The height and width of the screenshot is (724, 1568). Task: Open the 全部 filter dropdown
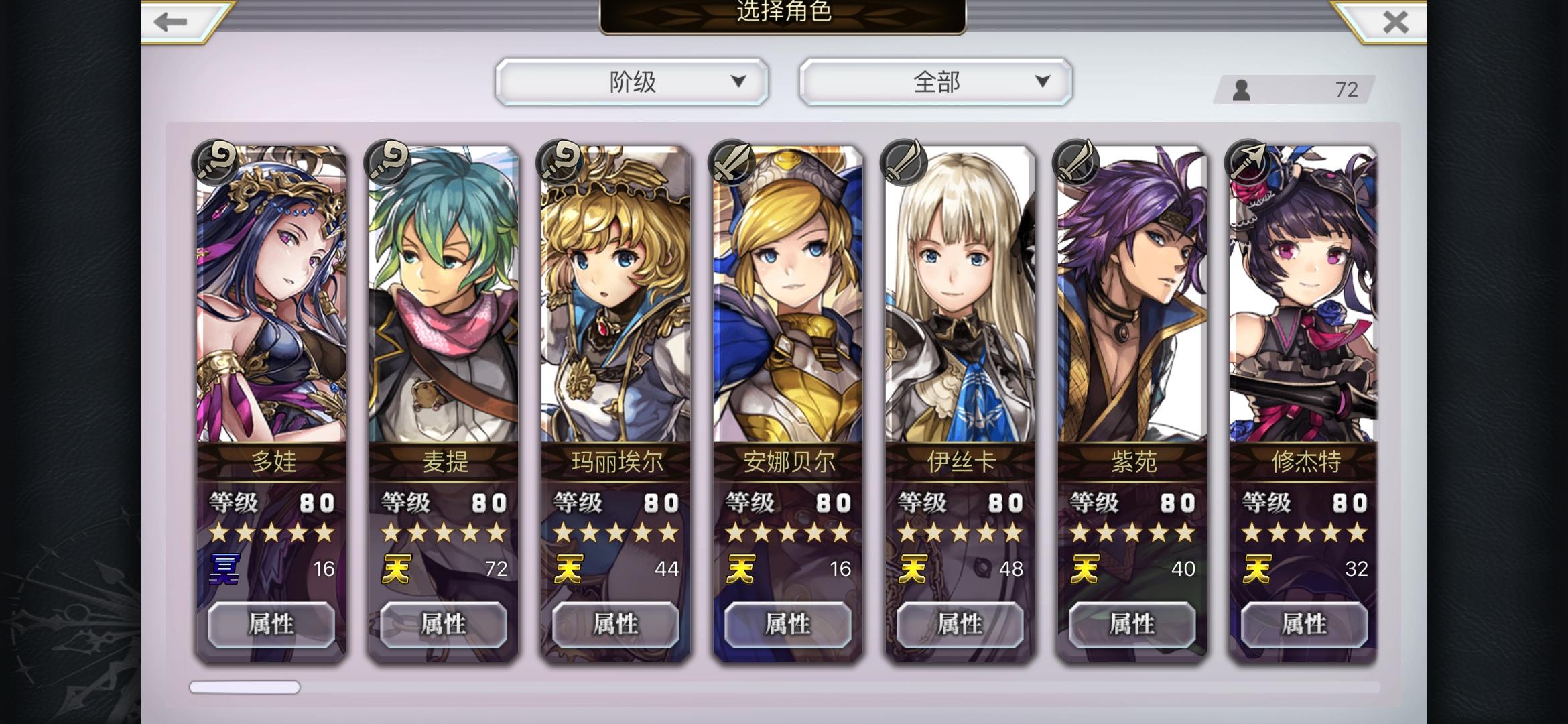(935, 82)
